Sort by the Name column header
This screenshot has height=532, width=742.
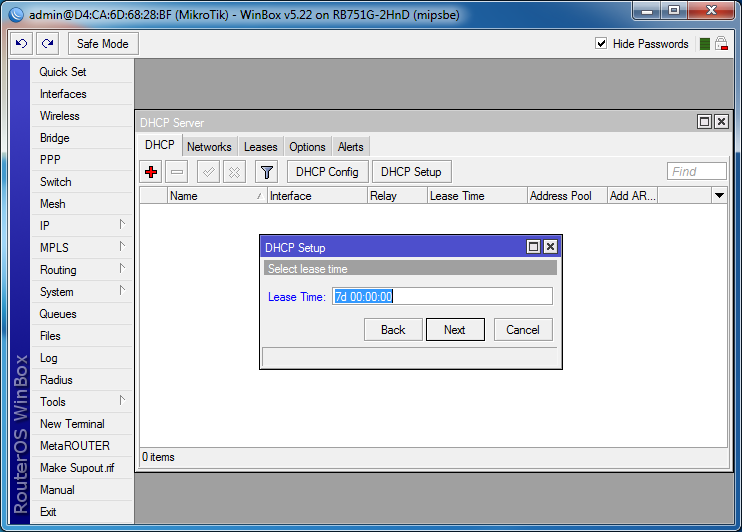217,196
